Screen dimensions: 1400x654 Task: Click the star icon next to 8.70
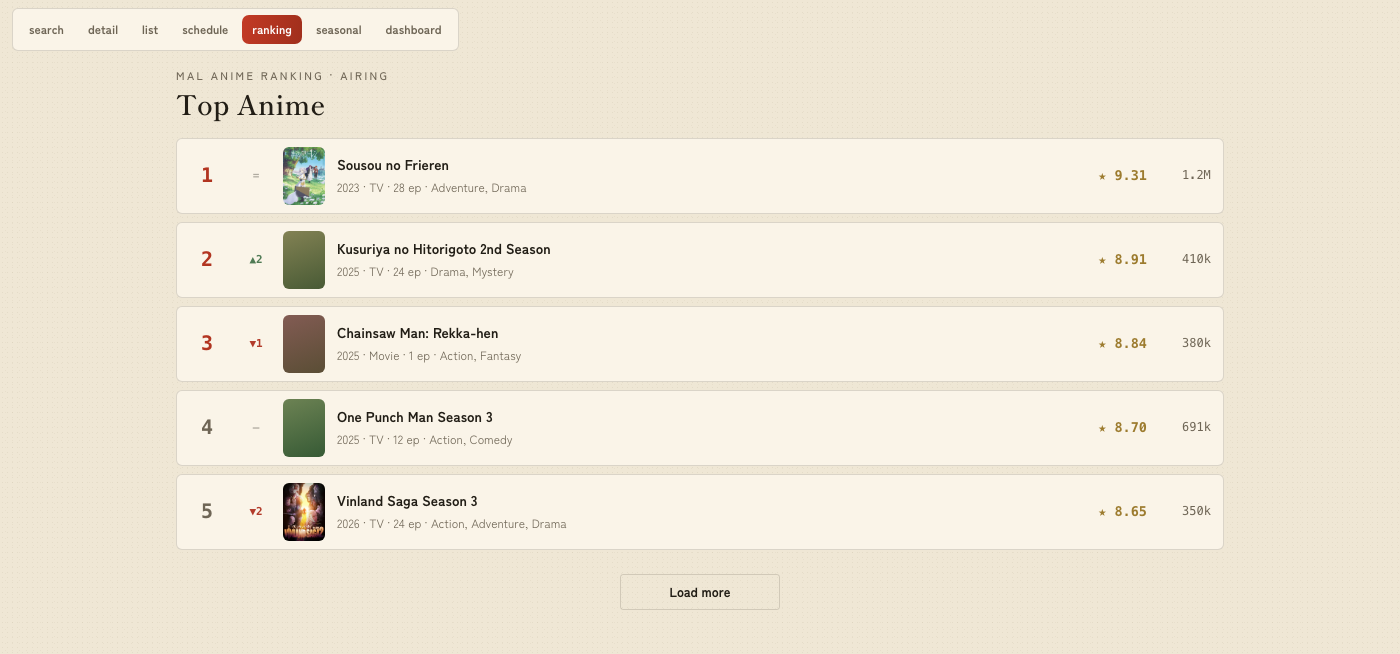[x=1102, y=428]
